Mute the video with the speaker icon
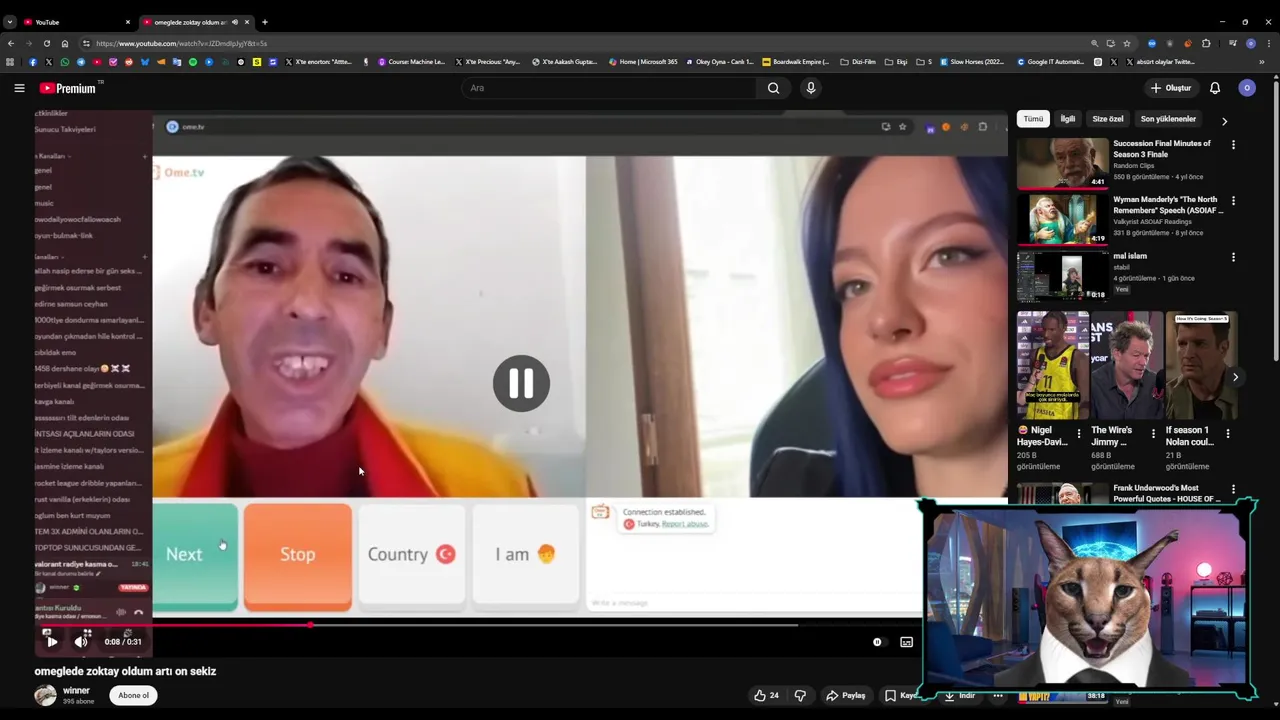Image resolution: width=1280 pixels, height=720 pixels. pos(81,641)
